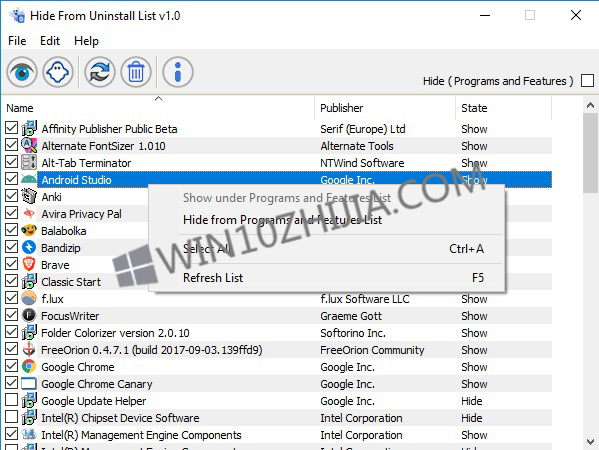Click the Google Chrome icon
Image resolution: width=599 pixels, height=450 pixels.
click(x=29, y=366)
